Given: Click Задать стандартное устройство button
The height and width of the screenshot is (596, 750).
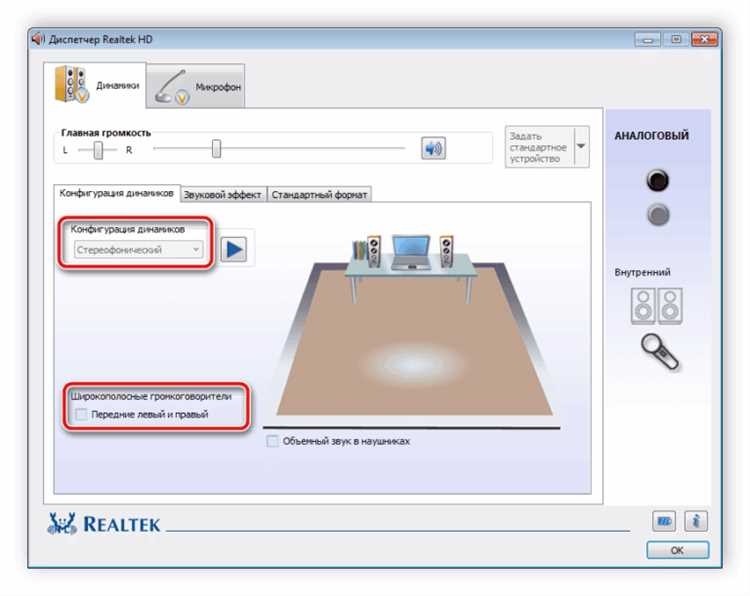Looking at the screenshot, I should pyautogui.click(x=540, y=147).
